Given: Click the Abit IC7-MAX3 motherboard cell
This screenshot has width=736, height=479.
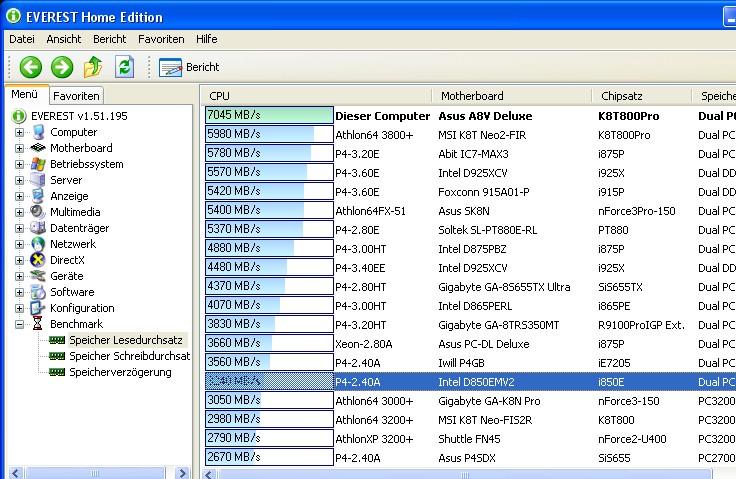Looking at the screenshot, I should pos(473,154).
